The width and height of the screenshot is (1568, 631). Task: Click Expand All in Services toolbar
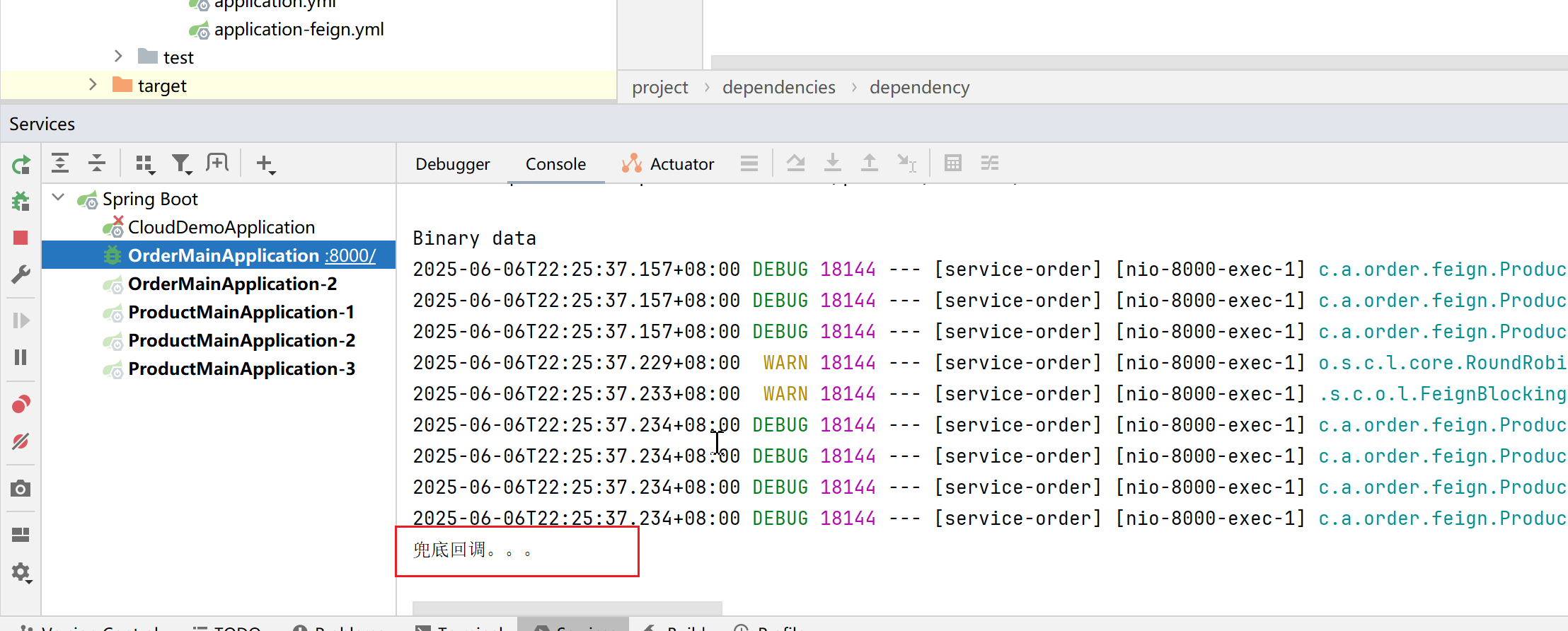pyautogui.click(x=60, y=163)
